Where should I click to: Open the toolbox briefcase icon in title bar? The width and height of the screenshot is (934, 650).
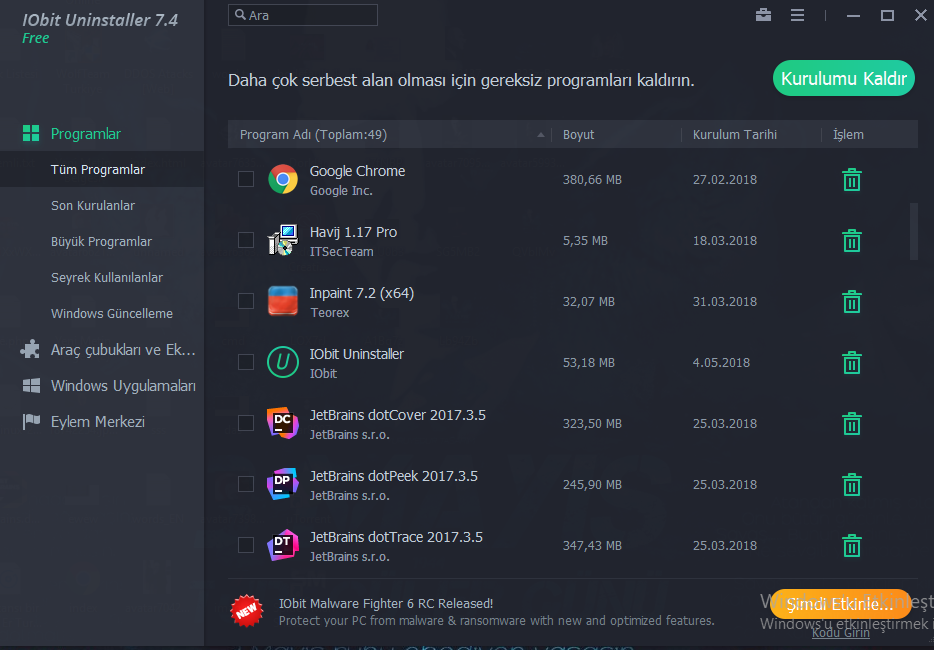(763, 15)
